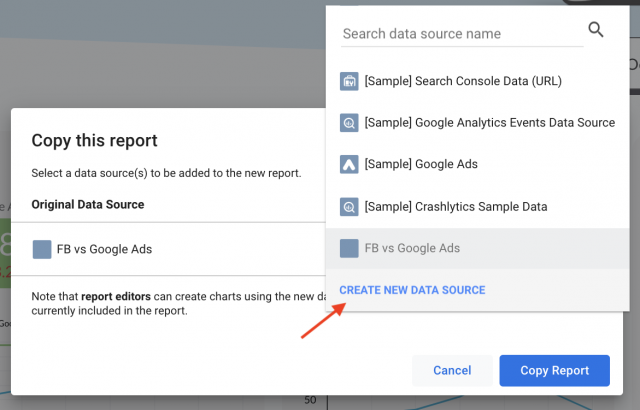Pick the [Sample] Google Ads data source

pos(419,164)
